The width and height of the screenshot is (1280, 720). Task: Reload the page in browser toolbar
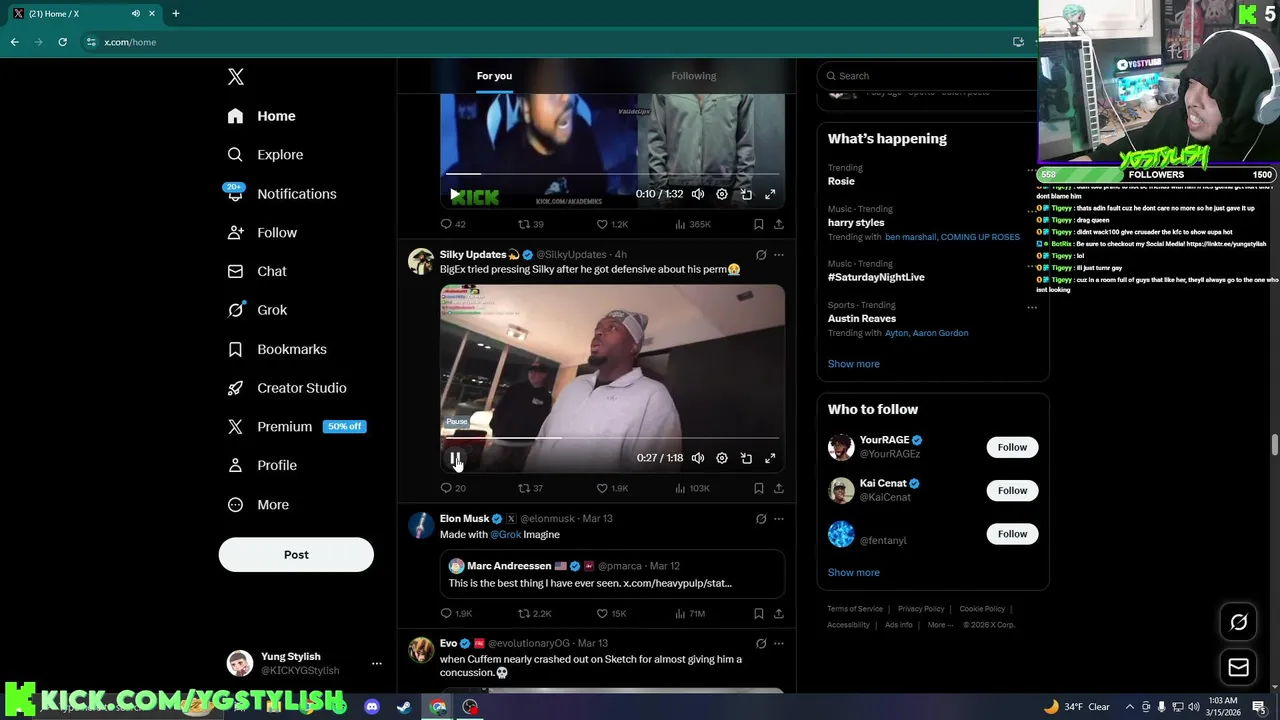point(62,42)
